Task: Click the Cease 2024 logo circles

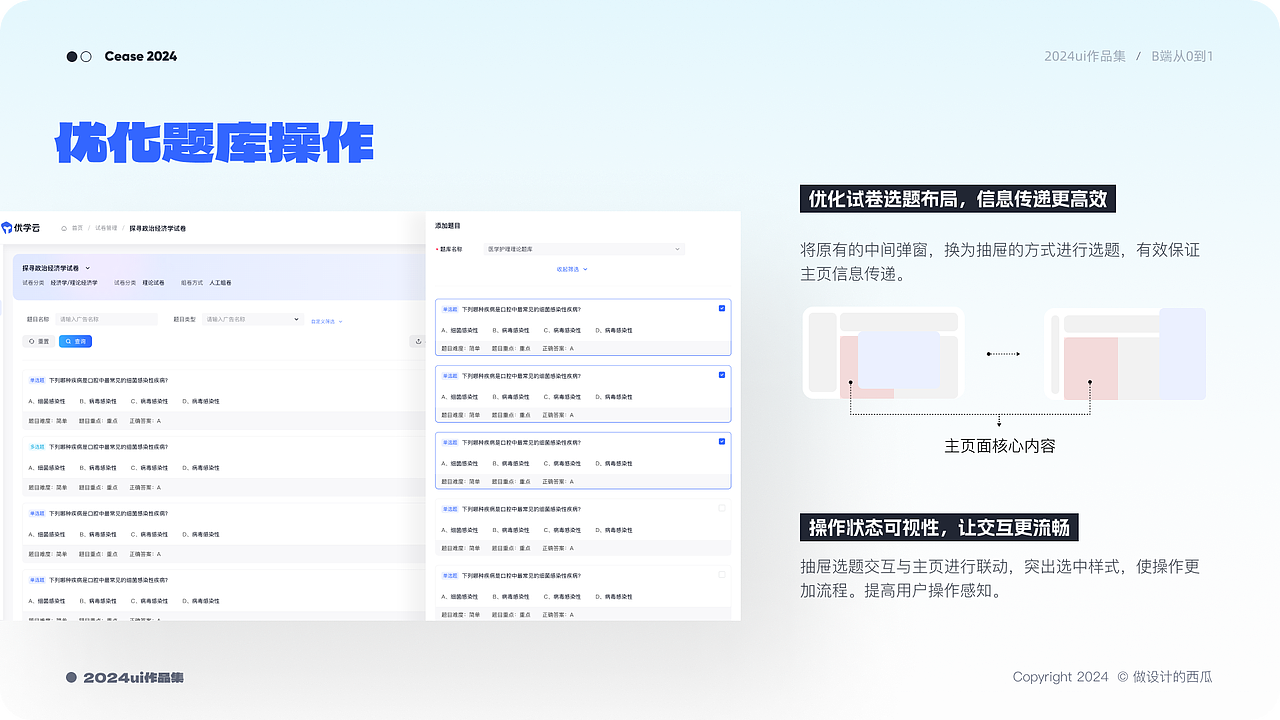Action: (x=79, y=56)
